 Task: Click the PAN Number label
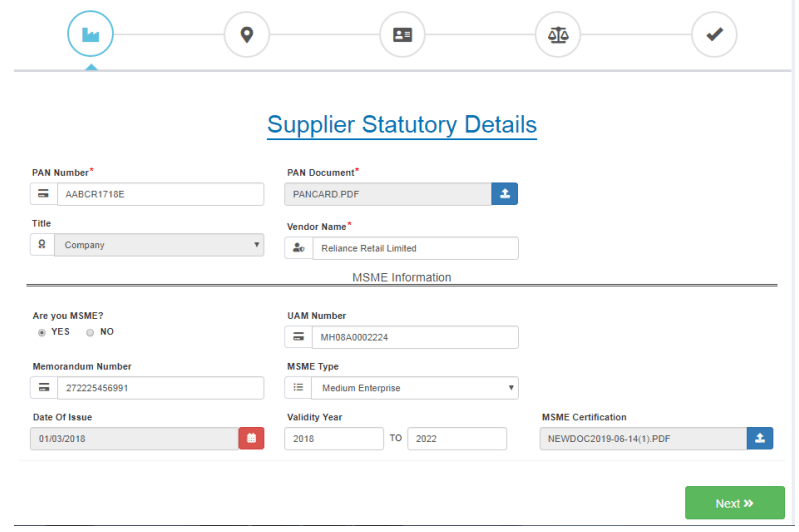click(x=60, y=173)
